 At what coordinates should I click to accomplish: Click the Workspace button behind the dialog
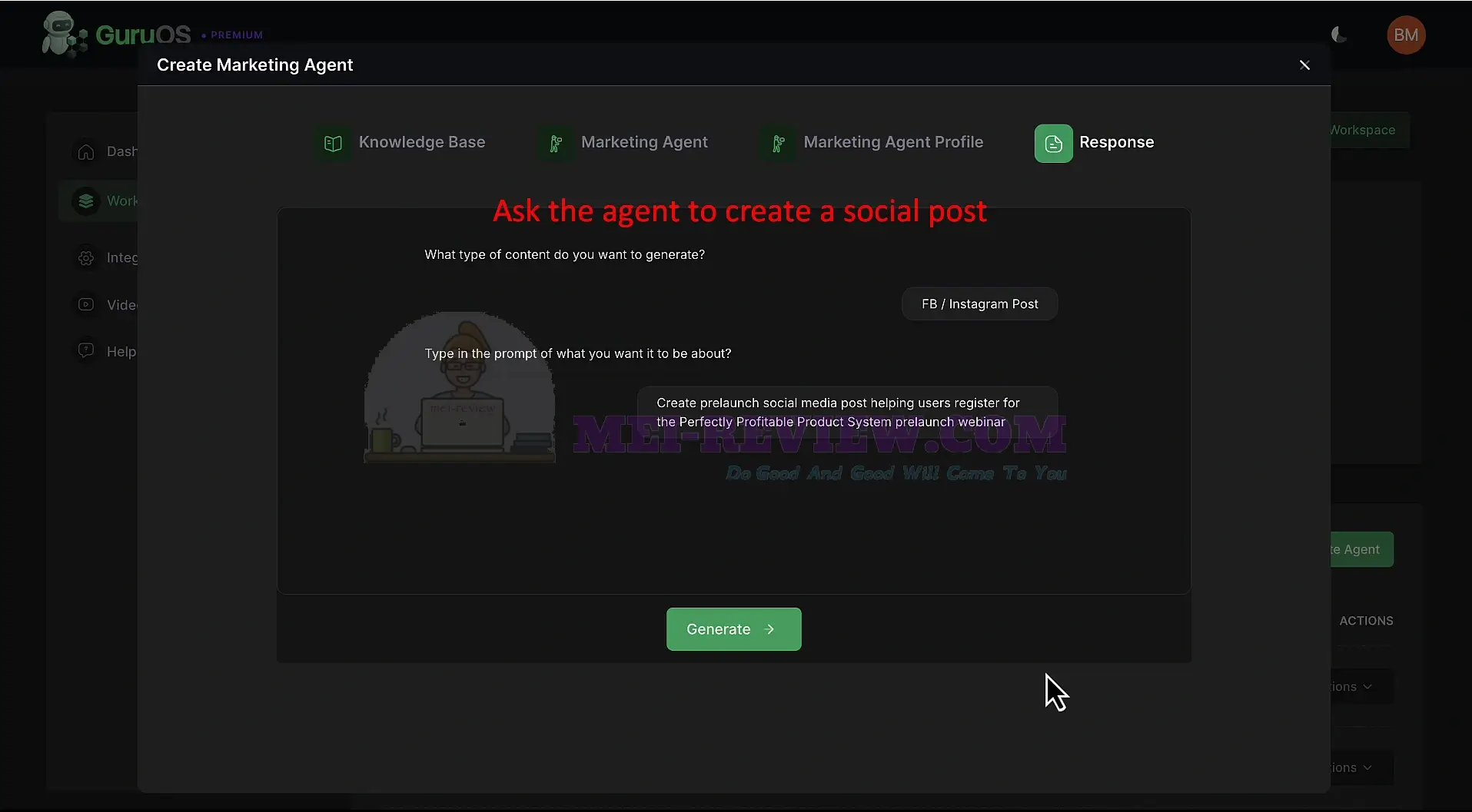click(x=1369, y=130)
